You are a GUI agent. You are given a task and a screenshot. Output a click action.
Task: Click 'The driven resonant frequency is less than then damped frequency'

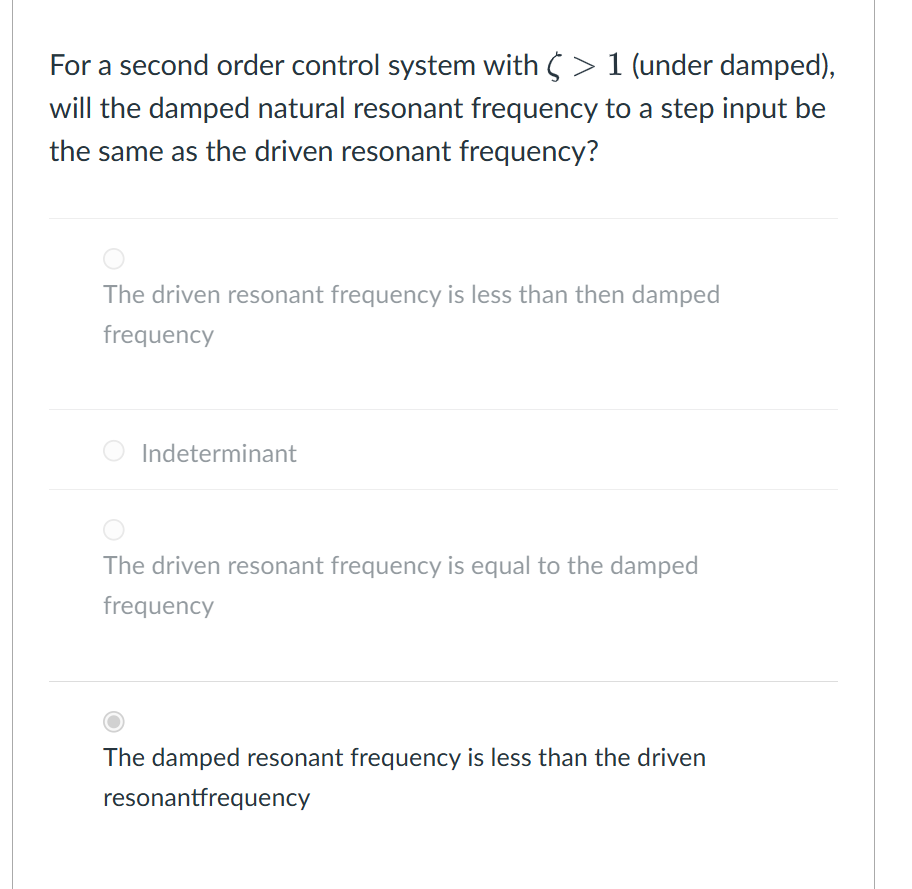(x=411, y=314)
